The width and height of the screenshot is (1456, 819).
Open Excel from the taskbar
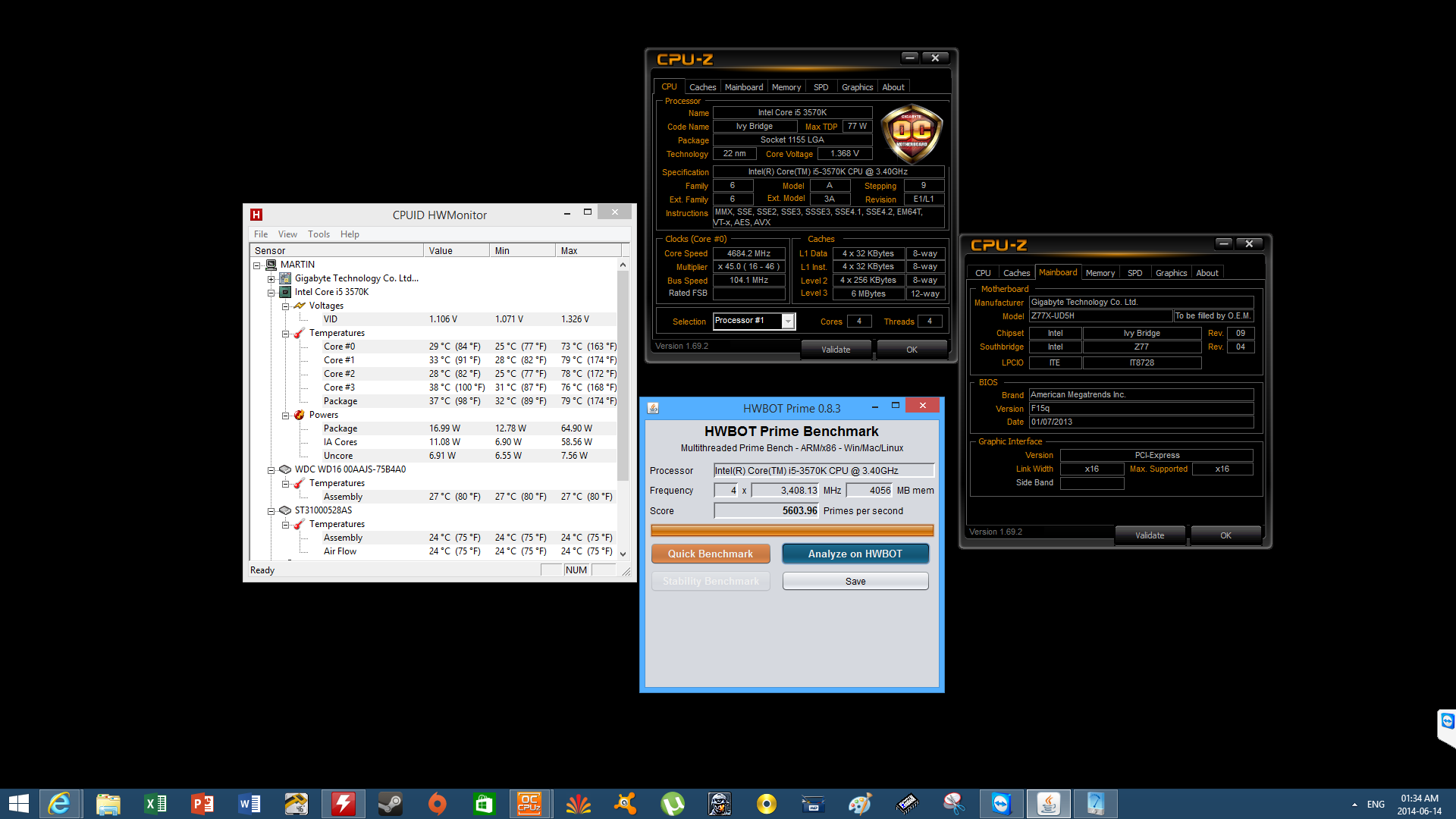click(x=155, y=804)
